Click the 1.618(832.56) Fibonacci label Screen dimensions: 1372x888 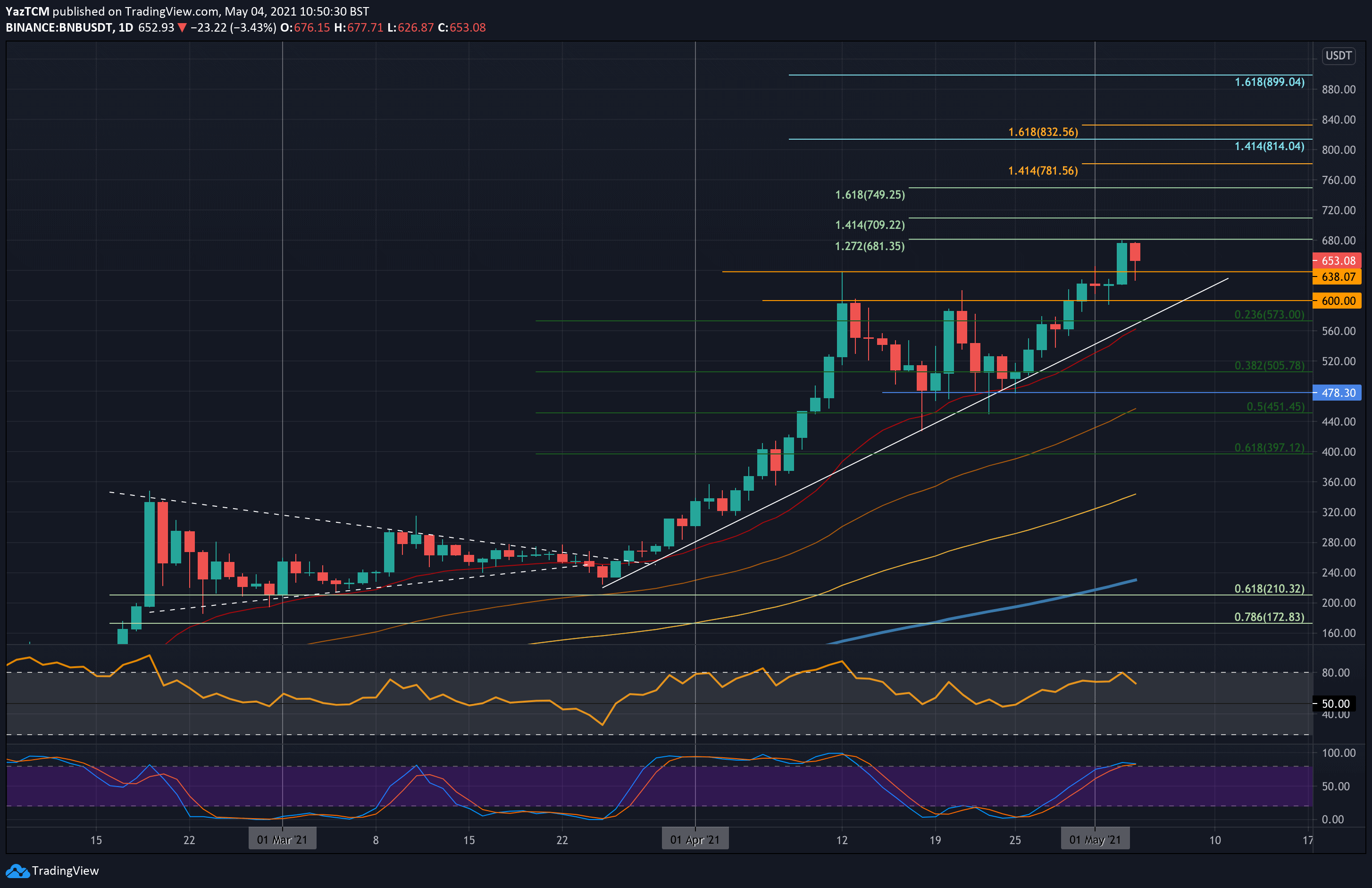click(x=1043, y=132)
